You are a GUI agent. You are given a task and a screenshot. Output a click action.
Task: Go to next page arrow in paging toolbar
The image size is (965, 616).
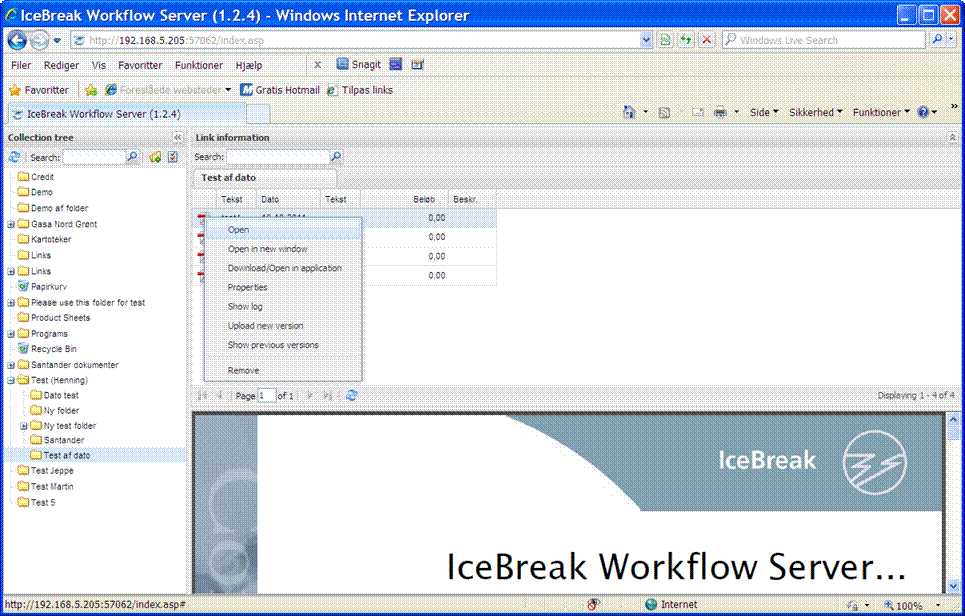click(x=310, y=396)
